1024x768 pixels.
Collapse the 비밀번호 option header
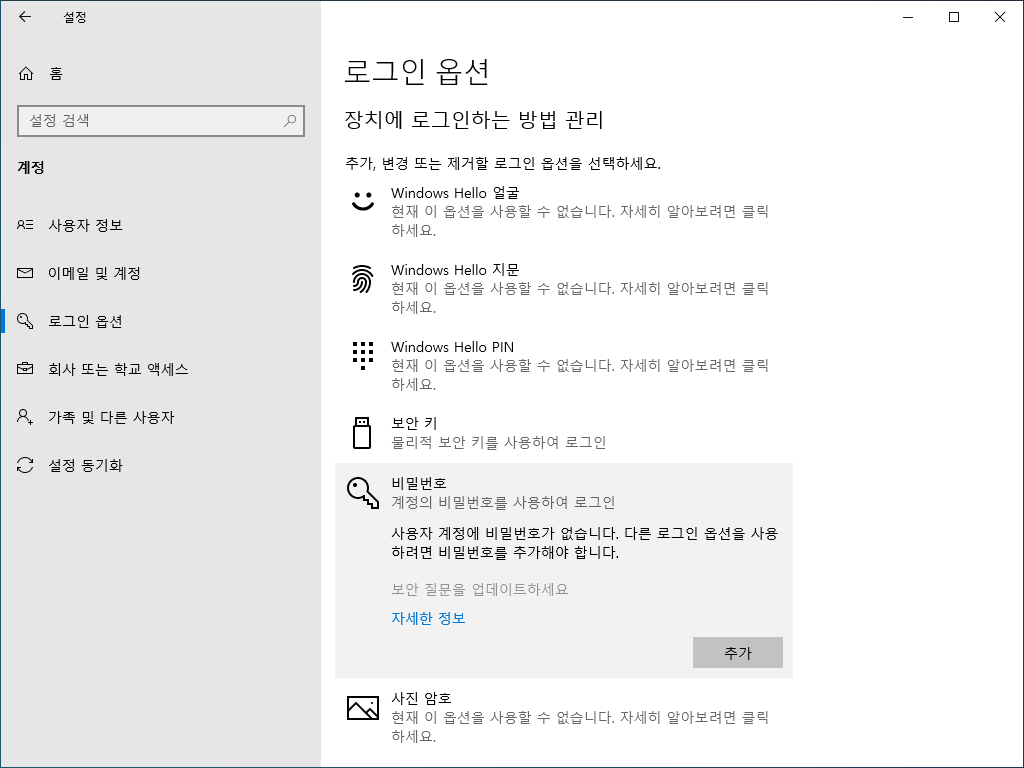click(564, 492)
